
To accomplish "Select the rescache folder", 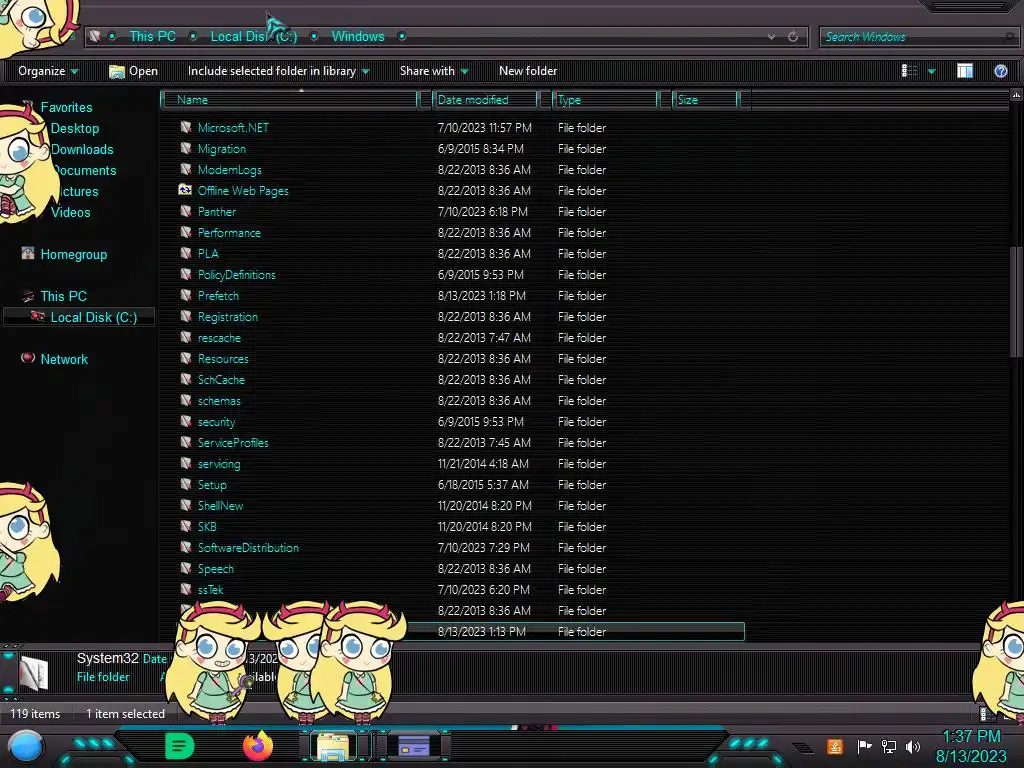I will pos(219,338).
